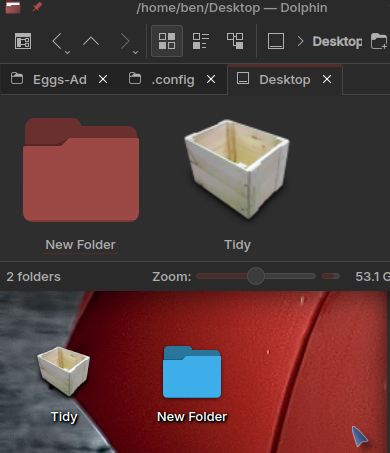Switch to Details tree view mode
Viewport: 390px width, 453px height.
[235, 41]
